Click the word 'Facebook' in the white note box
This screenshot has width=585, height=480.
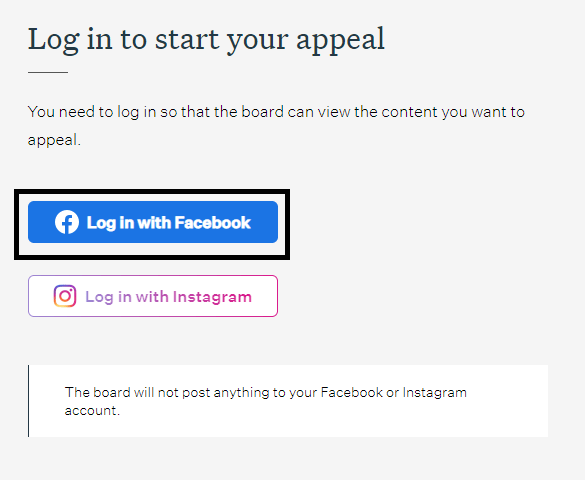[351, 392]
